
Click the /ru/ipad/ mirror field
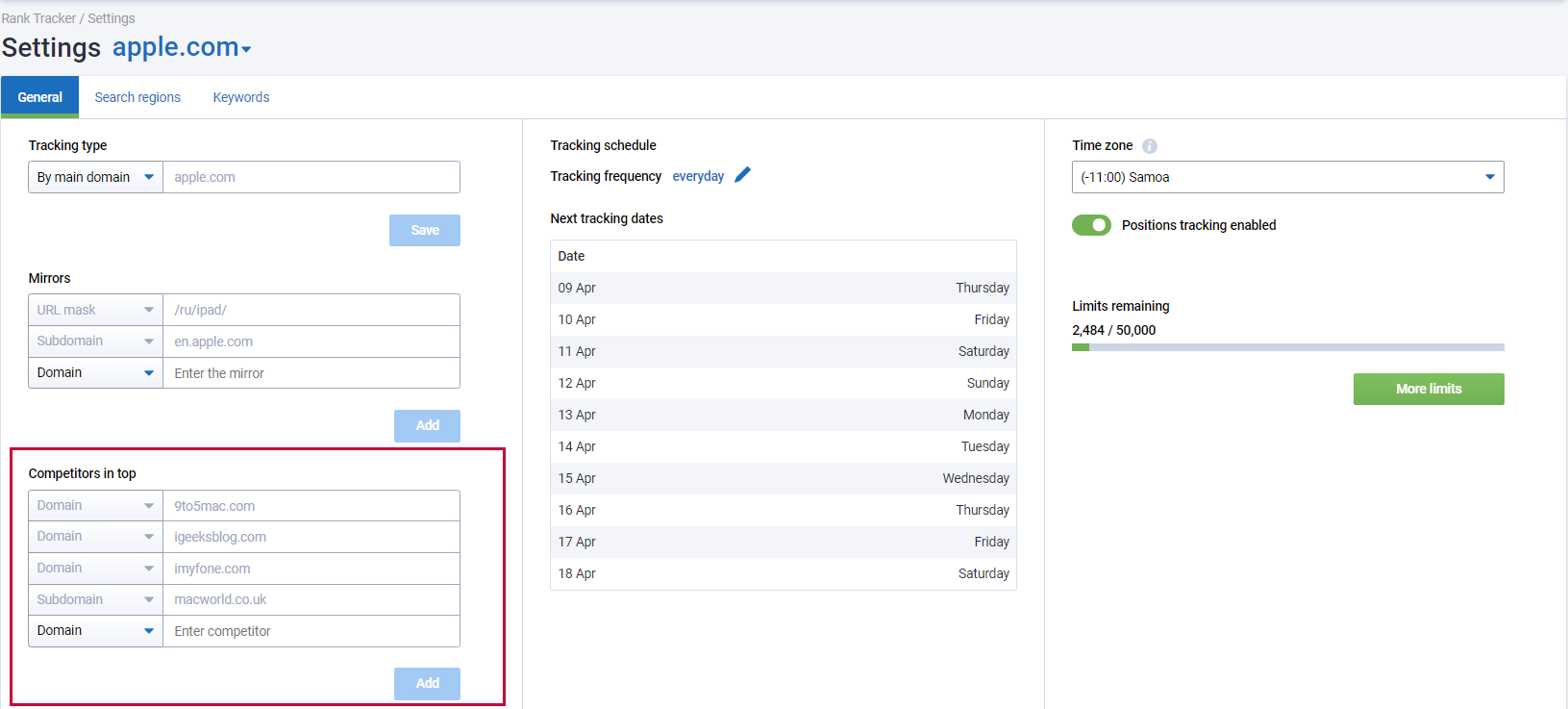click(311, 310)
